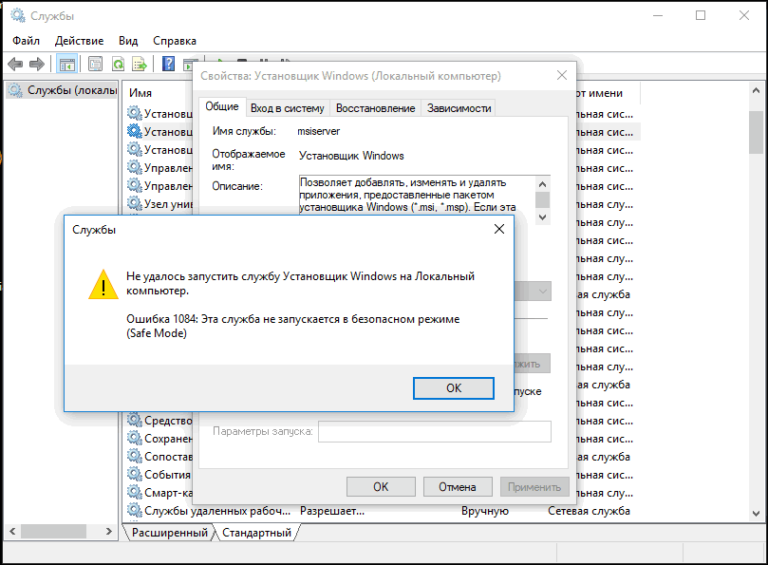This screenshot has width=768, height=565.
Task: Open the blue Help question-mark toolbar icon
Action: [x=168, y=64]
